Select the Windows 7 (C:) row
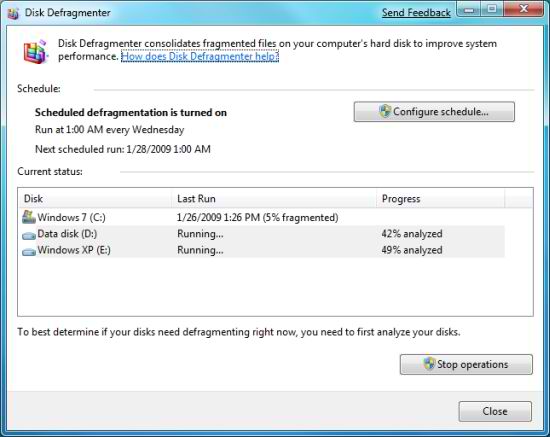Viewport: 550px width, 437px height. tap(263, 217)
